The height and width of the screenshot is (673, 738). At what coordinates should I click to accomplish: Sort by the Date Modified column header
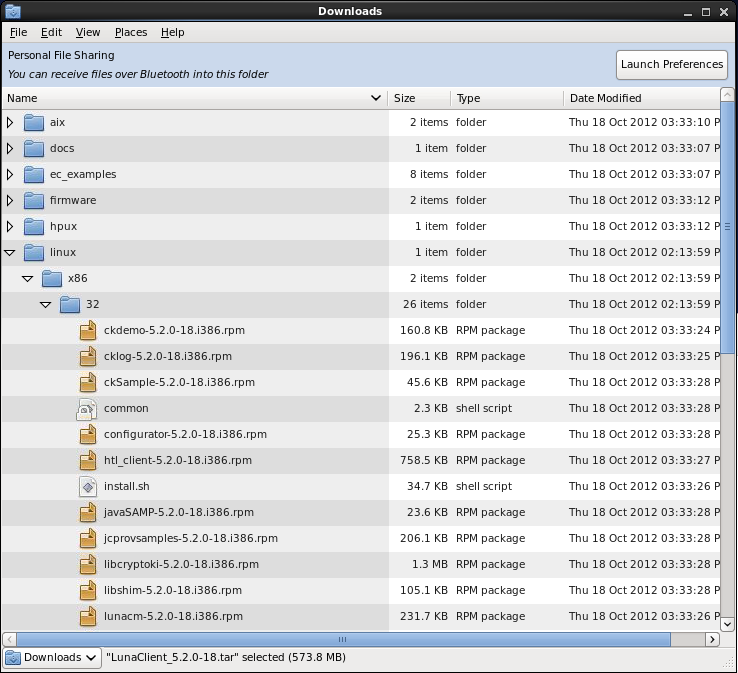(x=640, y=98)
